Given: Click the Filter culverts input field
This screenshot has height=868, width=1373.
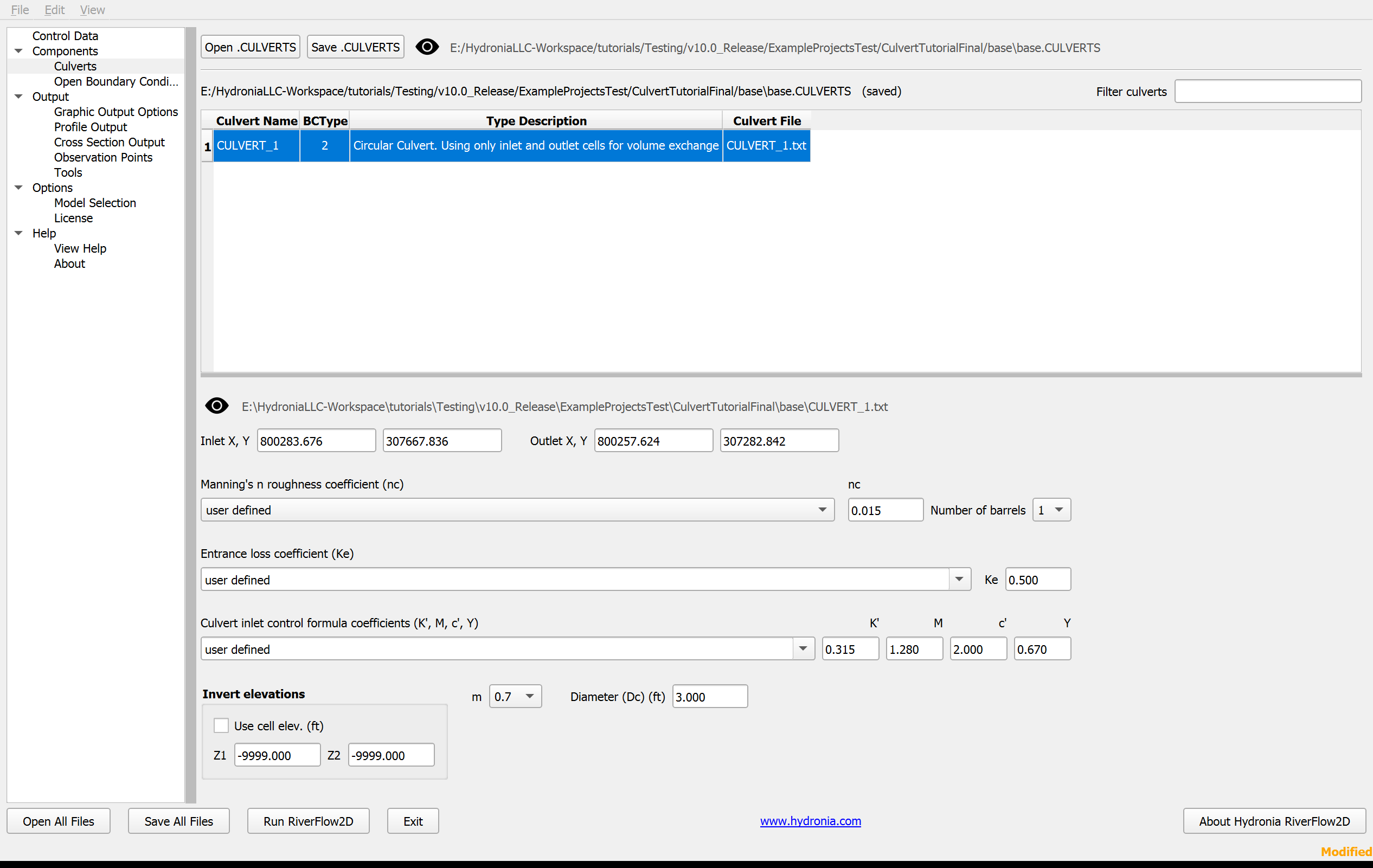Looking at the screenshot, I should click(x=1268, y=91).
